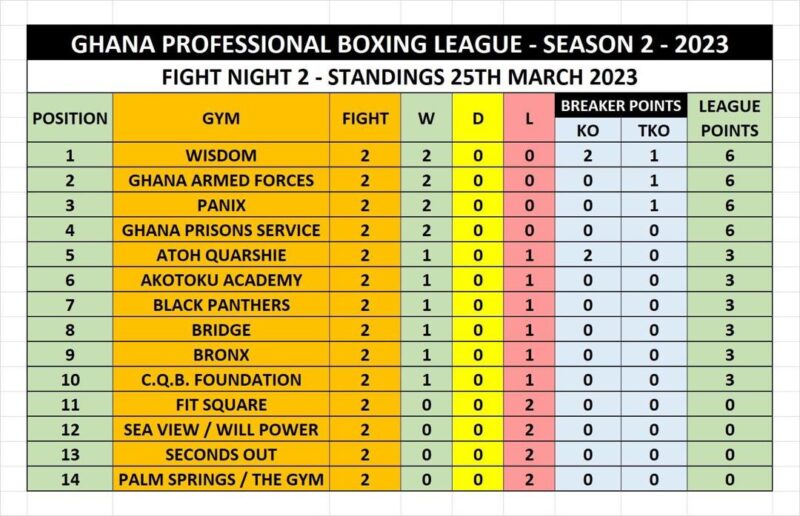The image size is (800, 516).
Task: Click the league title banner at top
Action: pos(399,44)
